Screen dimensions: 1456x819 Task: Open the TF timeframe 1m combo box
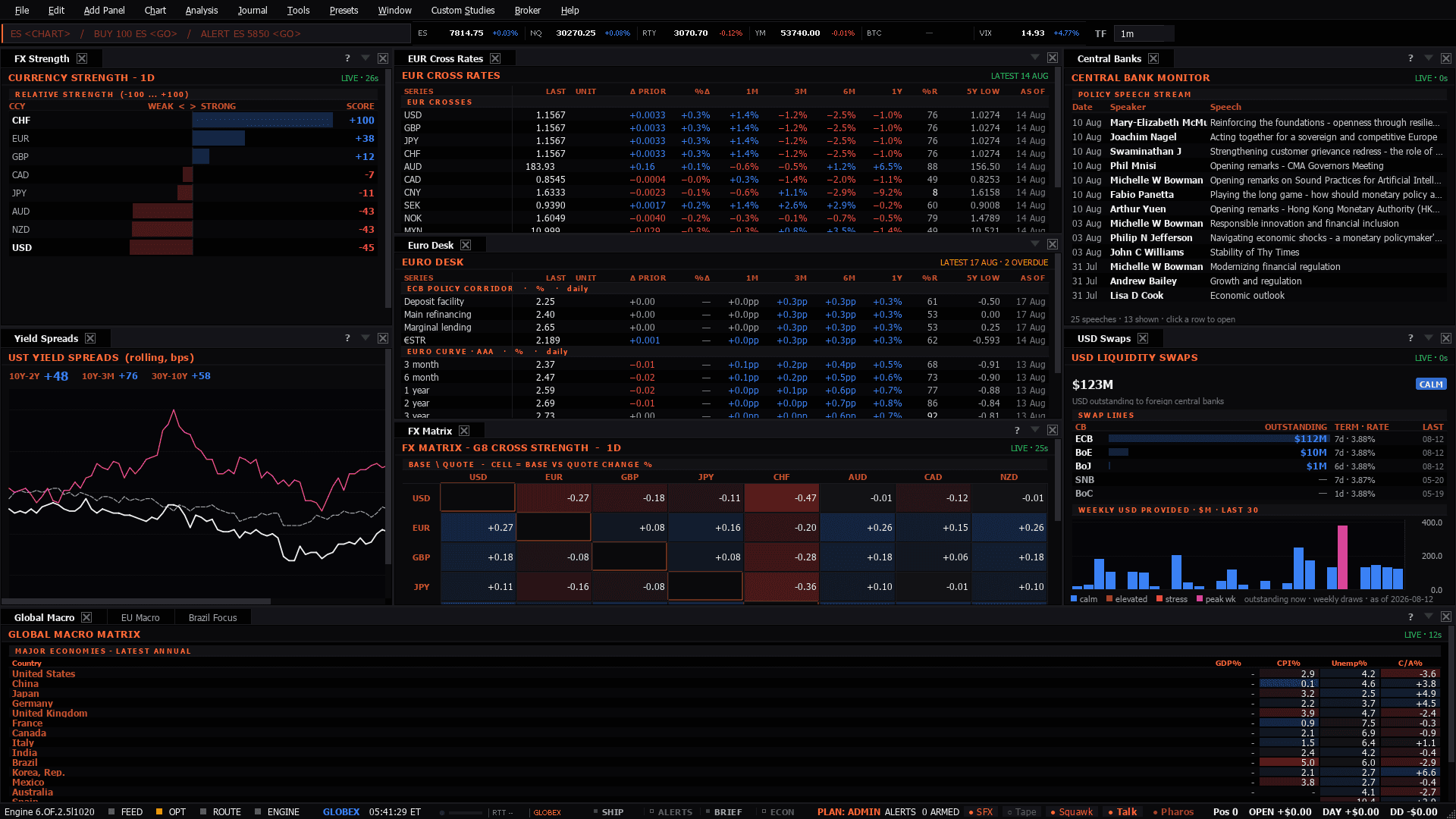click(x=1144, y=33)
